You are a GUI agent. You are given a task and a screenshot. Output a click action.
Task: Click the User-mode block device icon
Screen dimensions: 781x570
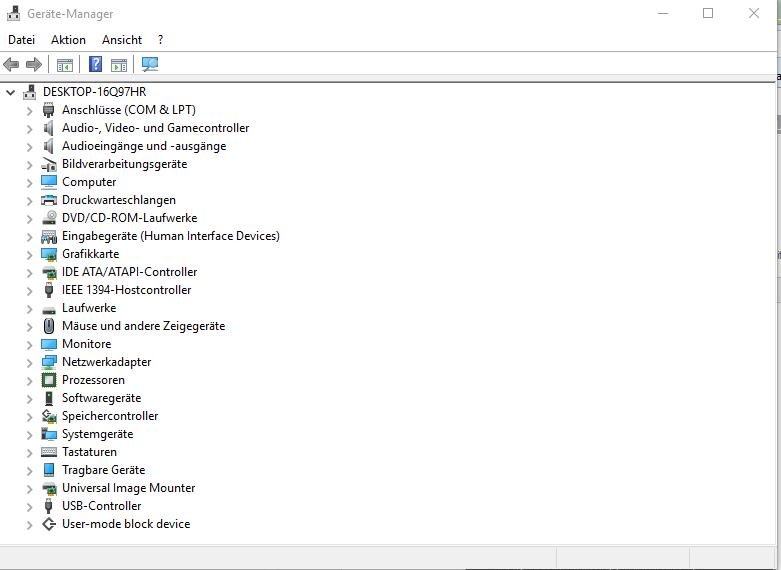tap(48, 524)
